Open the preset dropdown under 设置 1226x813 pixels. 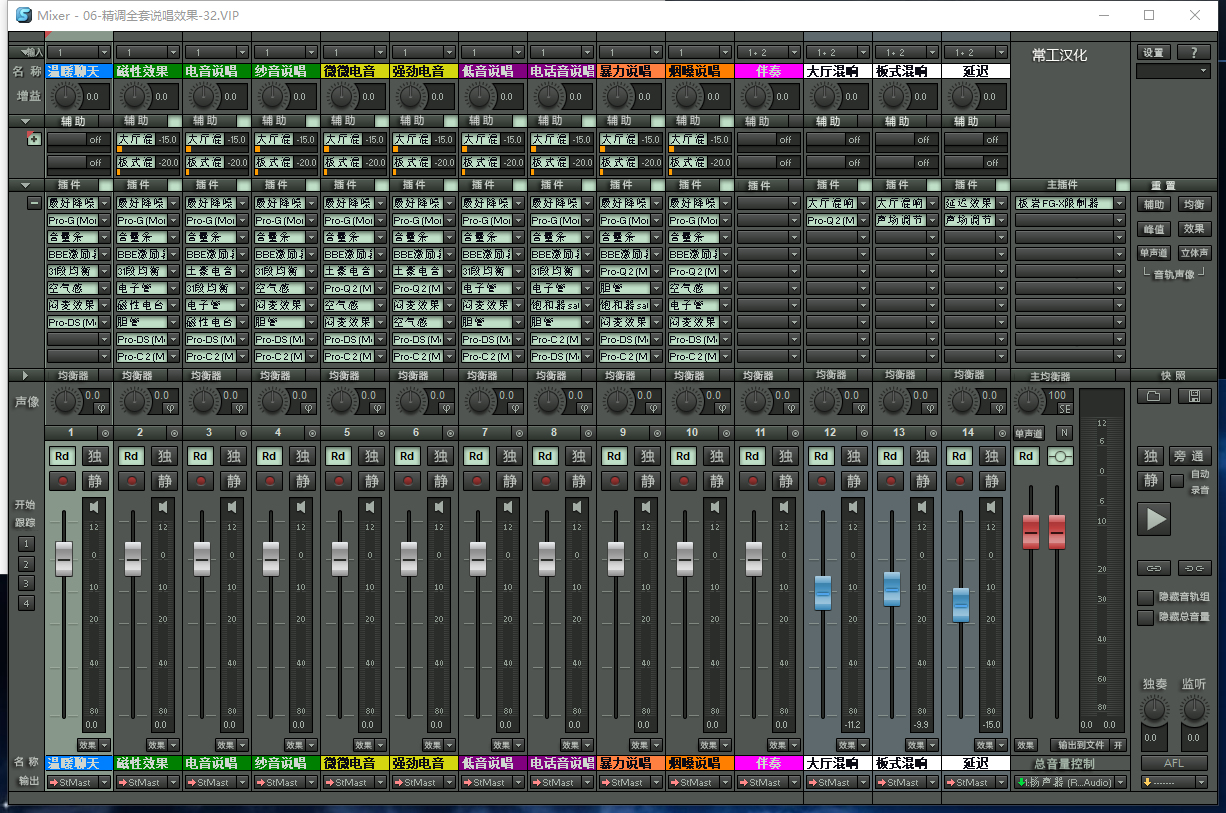tap(1173, 71)
